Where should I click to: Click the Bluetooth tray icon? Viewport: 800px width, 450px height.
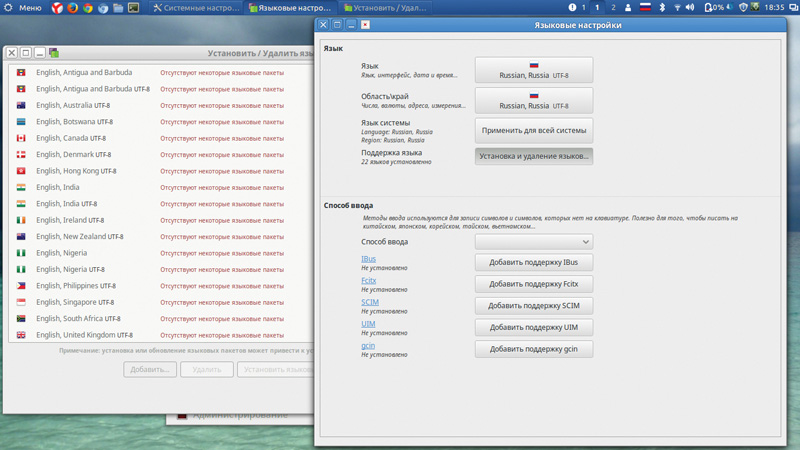coord(661,8)
